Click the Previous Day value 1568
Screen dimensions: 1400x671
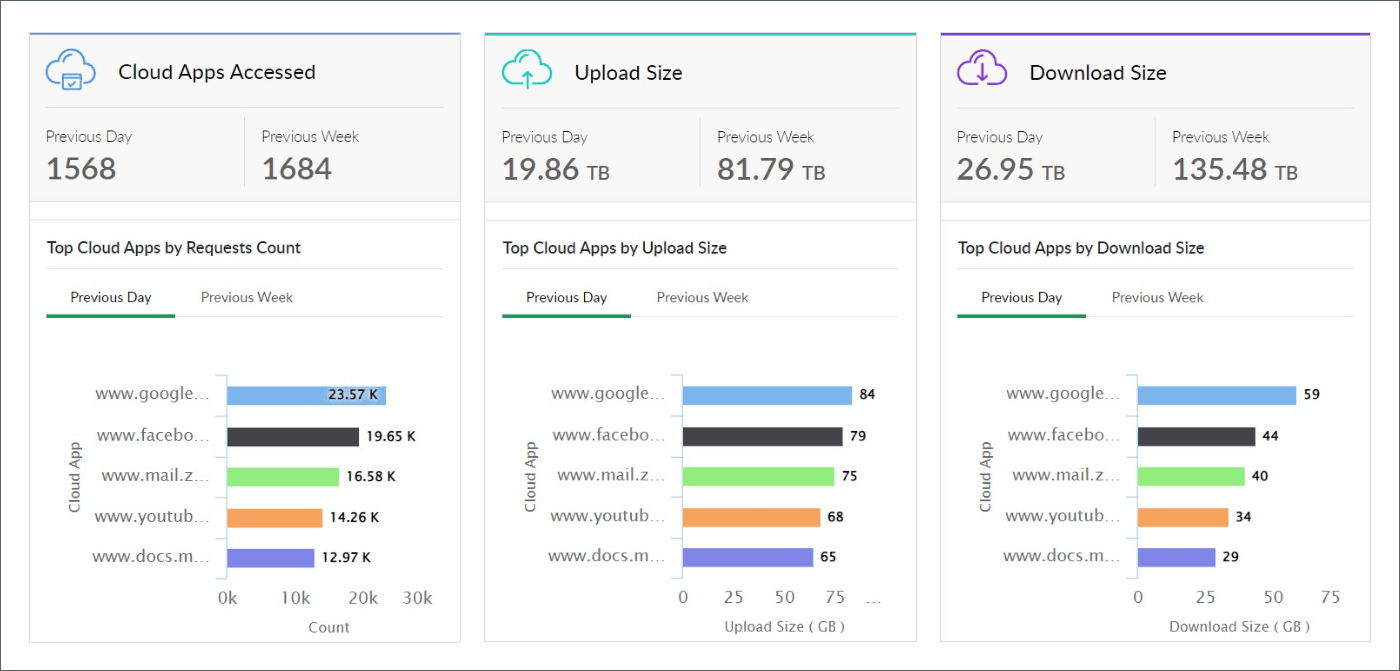[x=80, y=168]
